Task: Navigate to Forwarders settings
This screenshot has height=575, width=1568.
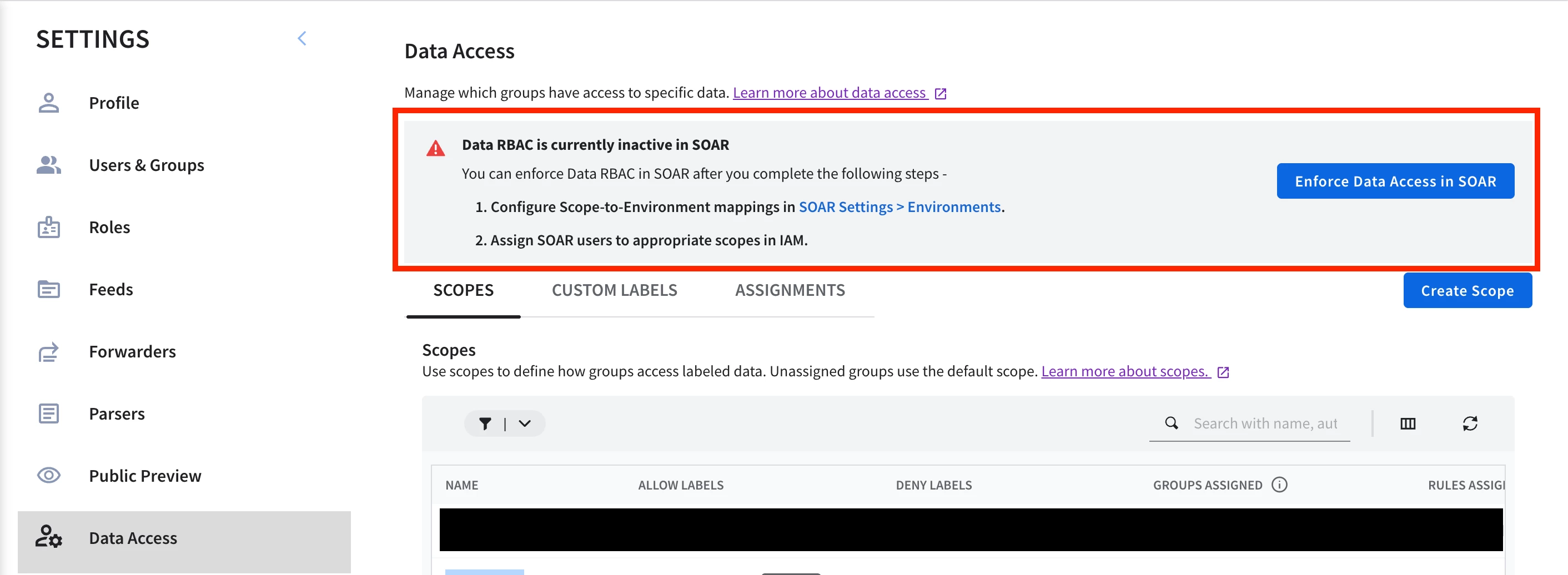Action: pyautogui.click(x=132, y=351)
